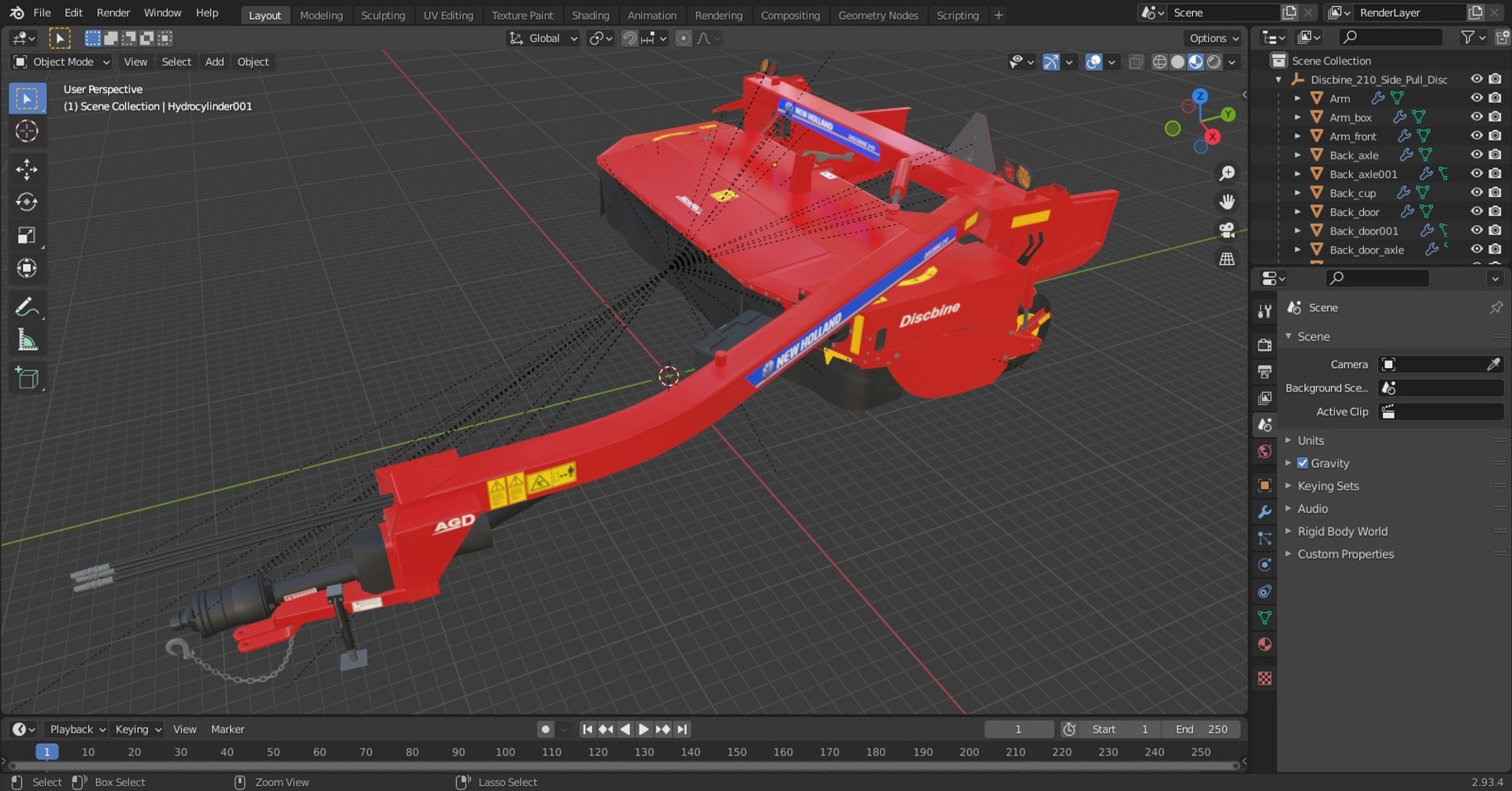
Task: Select the Scale tool
Action: coord(27,236)
